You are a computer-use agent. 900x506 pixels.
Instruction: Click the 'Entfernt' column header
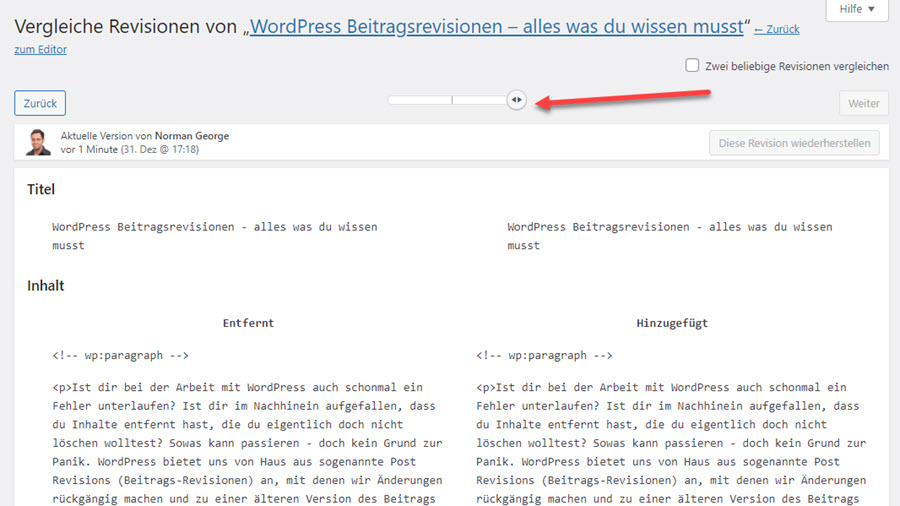(x=249, y=323)
